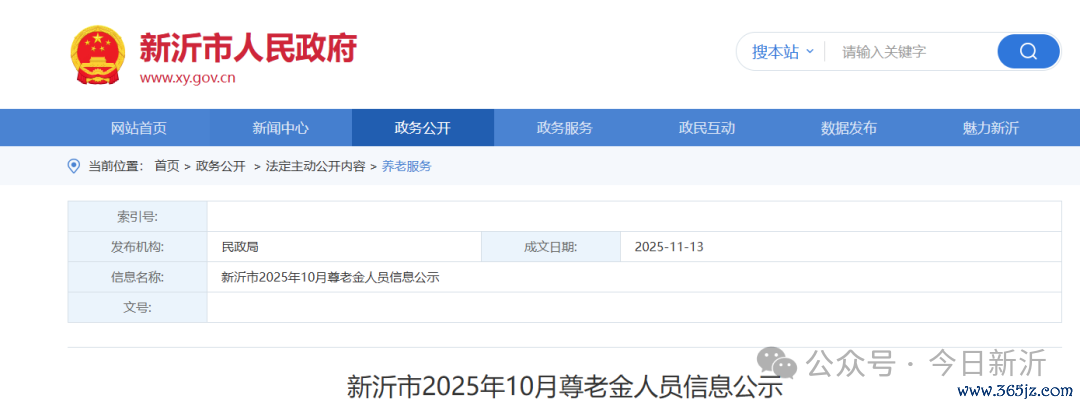
Task: Open 法定主动公开内容 breadcrumb link
Action: pyautogui.click(x=315, y=166)
